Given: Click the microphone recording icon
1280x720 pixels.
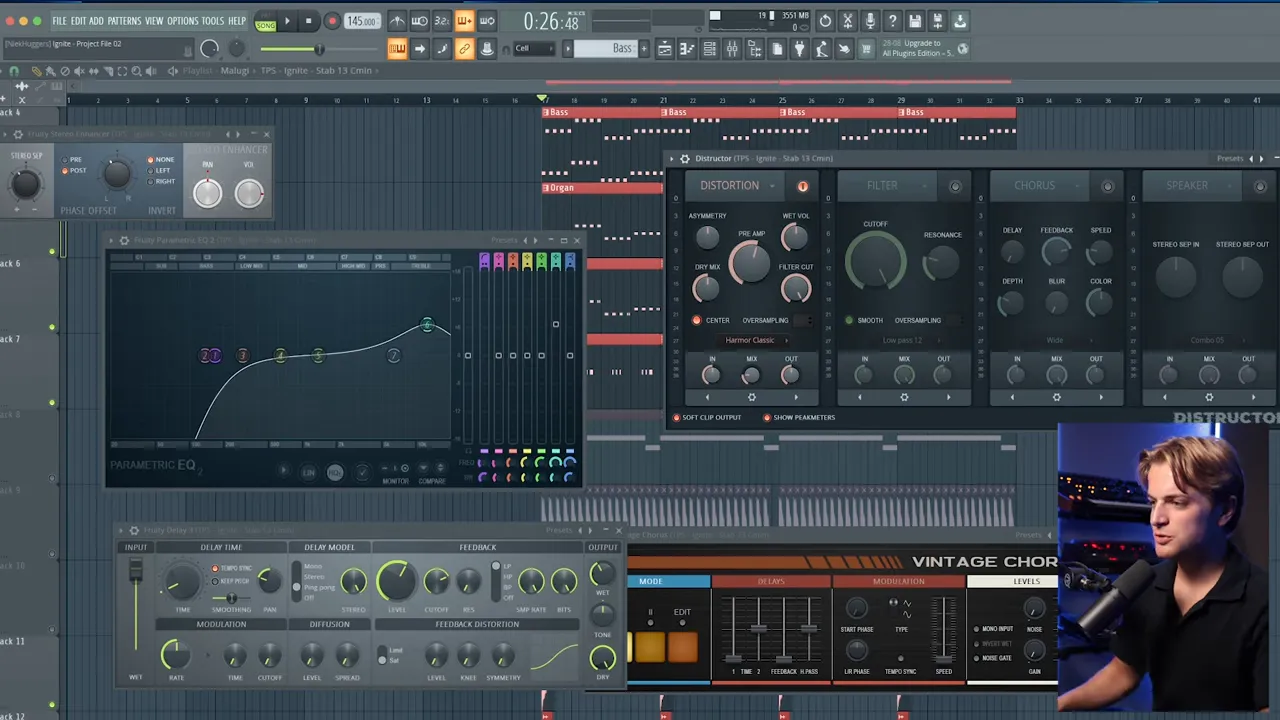Looking at the screenshot, I should click(x=870, y=21).
